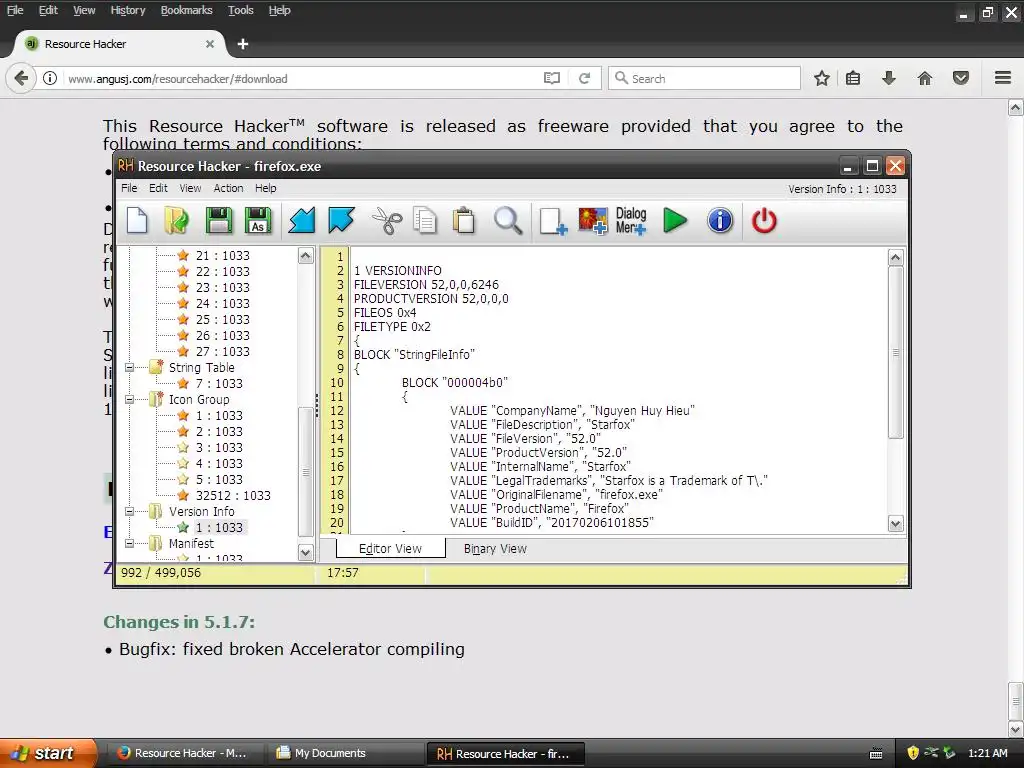Click the Copy pages icon
This screenshot has width=1024, height=768.
click(x=425, y=221)
